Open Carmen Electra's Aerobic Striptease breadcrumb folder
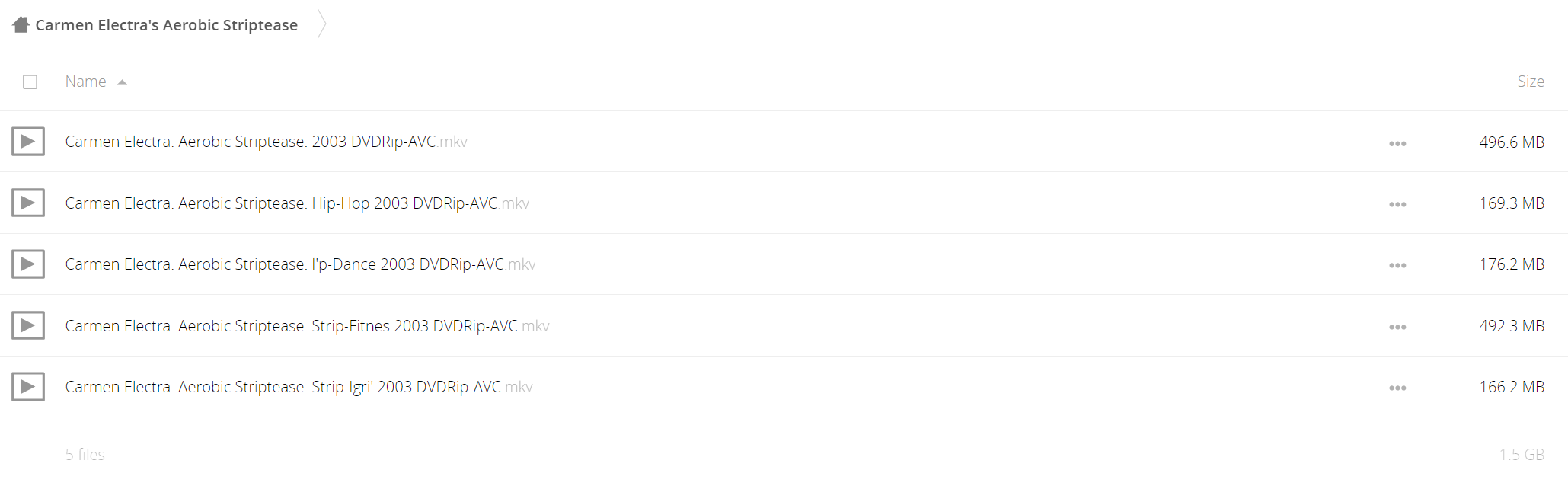 pos(166,25)
